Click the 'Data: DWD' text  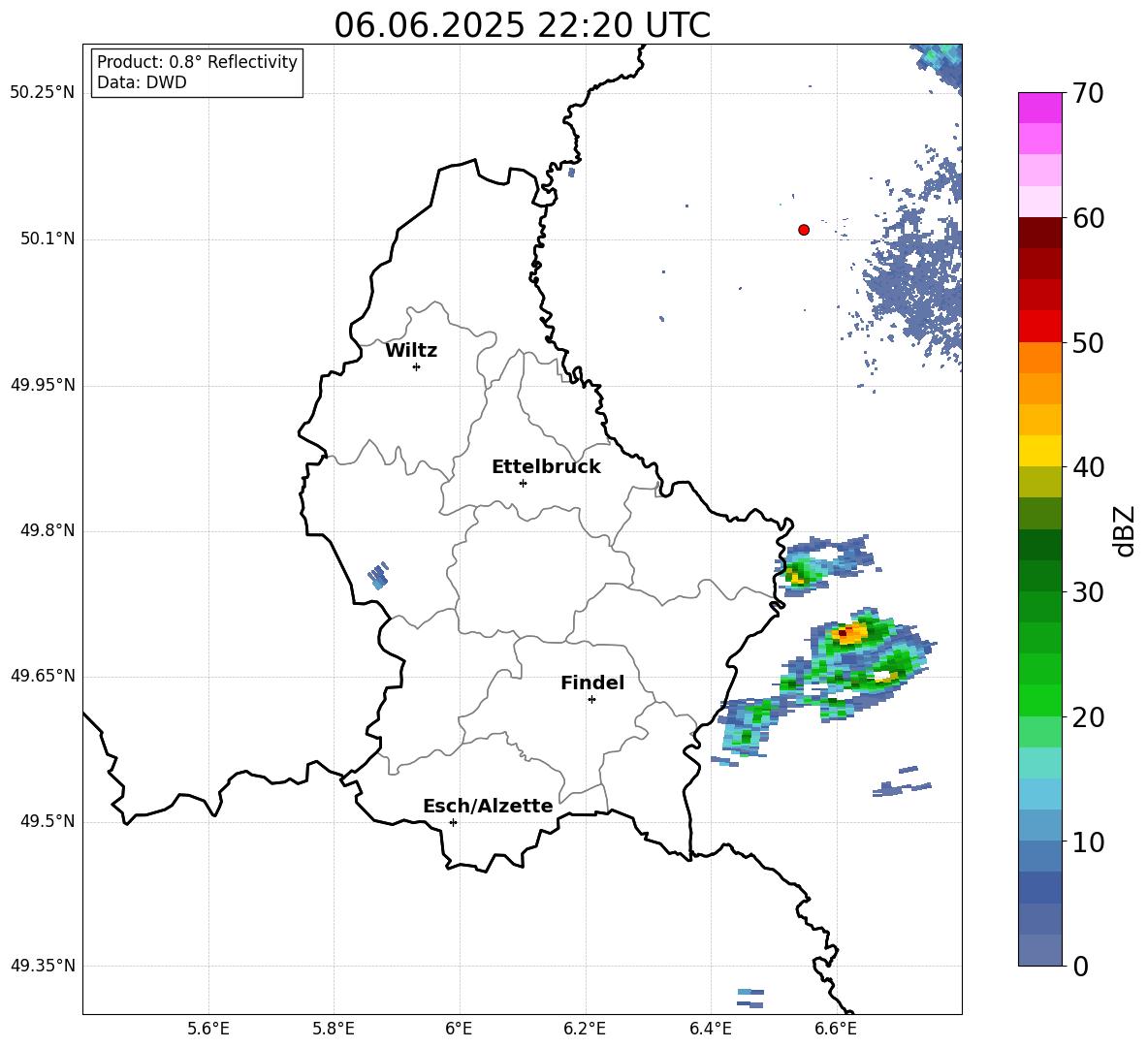(x=142, y=82)
